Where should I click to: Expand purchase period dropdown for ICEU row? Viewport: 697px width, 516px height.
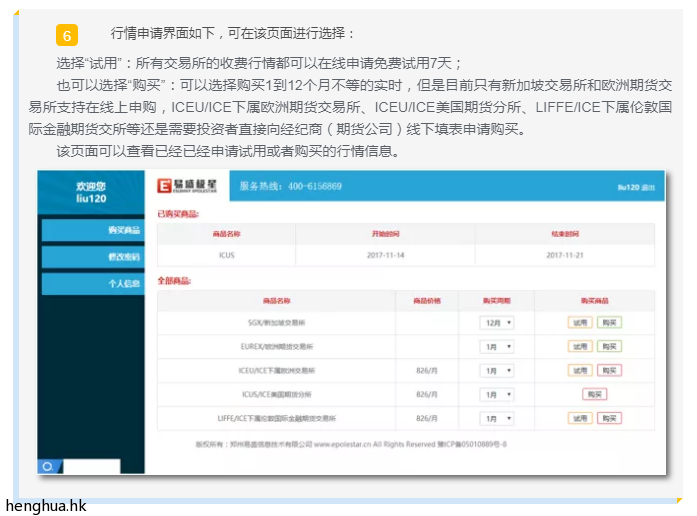click(x=498, y=370)
